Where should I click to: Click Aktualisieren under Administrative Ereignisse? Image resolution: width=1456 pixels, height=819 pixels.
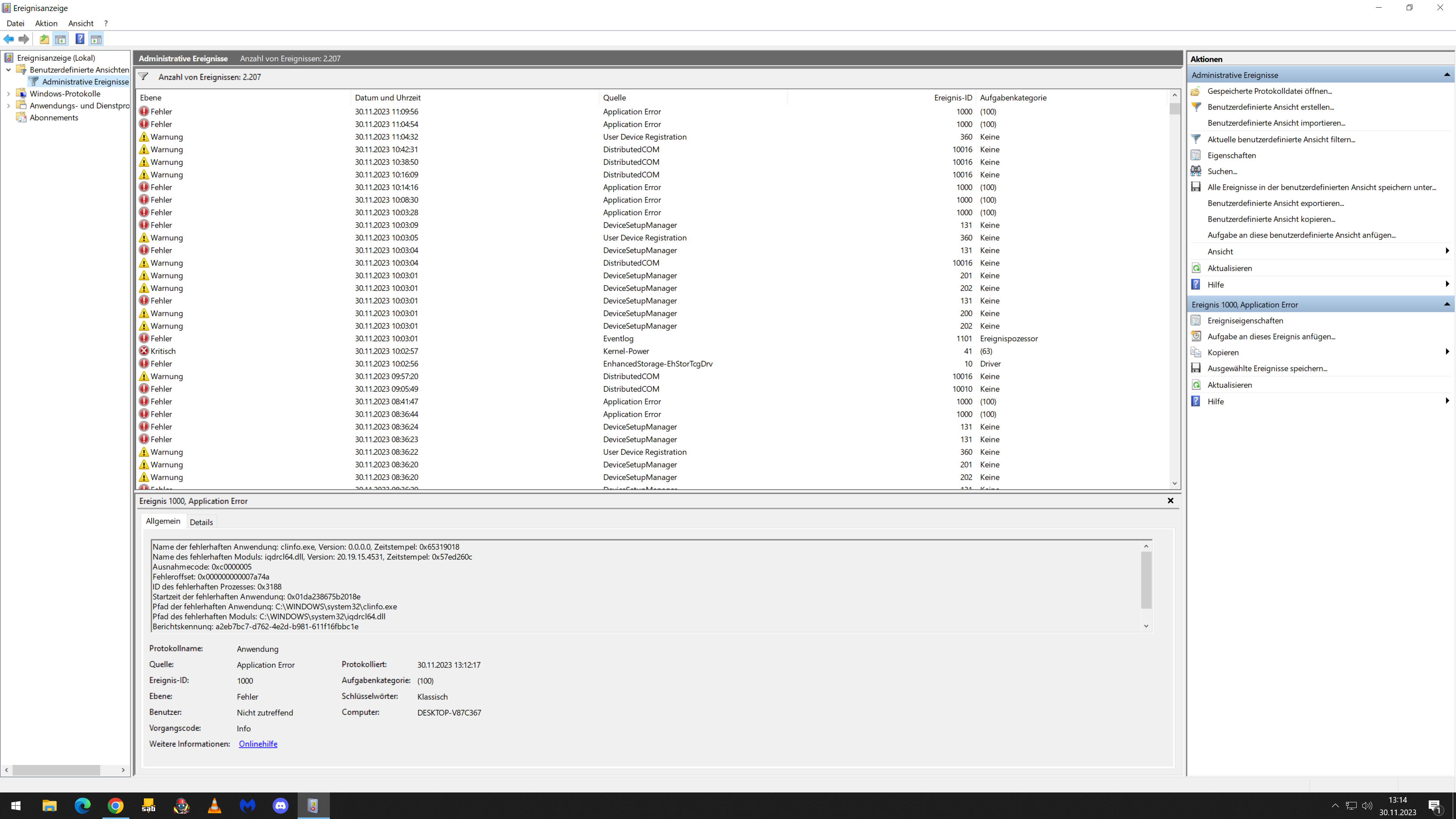(1229, 268)
